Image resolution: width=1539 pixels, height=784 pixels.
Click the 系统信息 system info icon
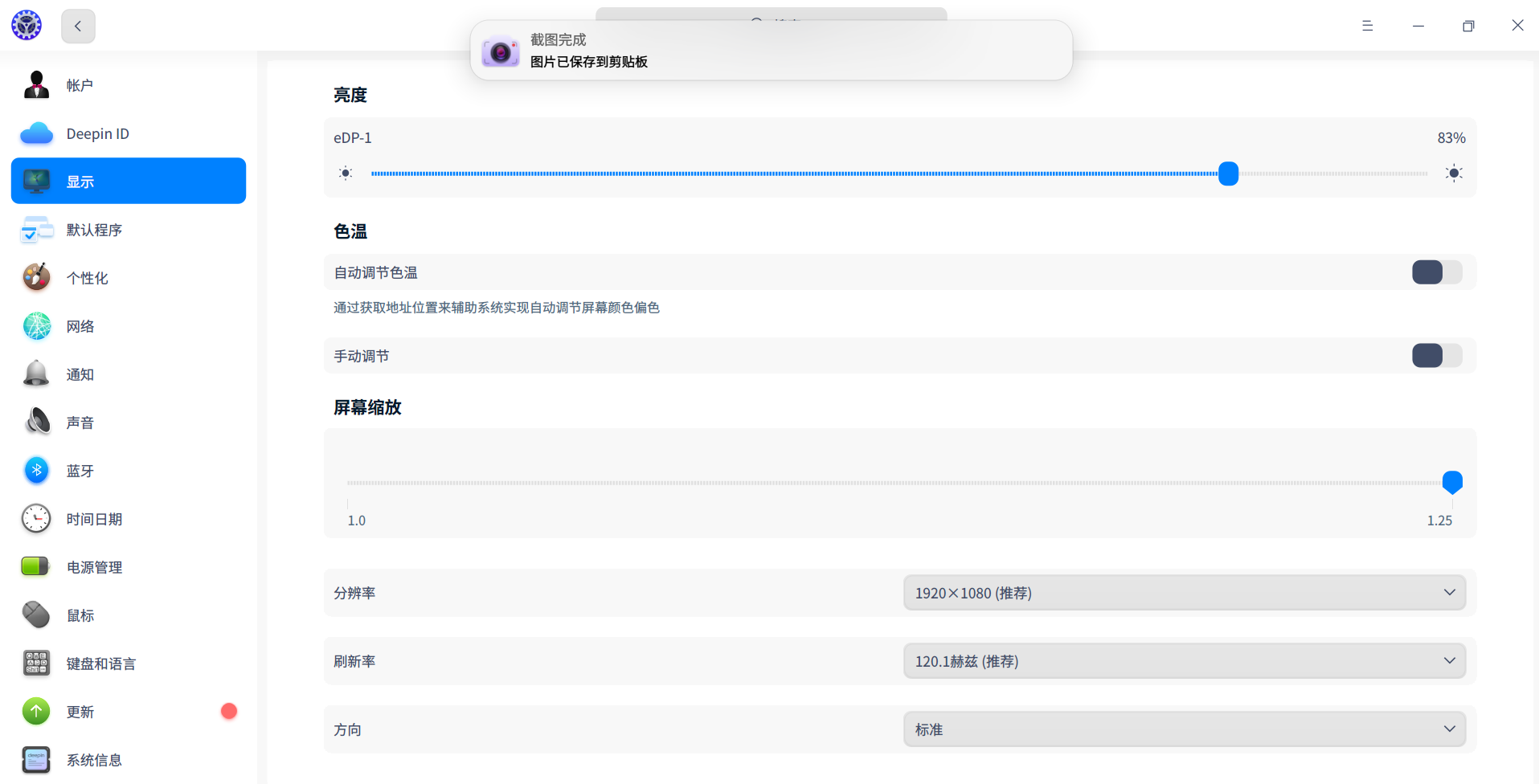36,759
